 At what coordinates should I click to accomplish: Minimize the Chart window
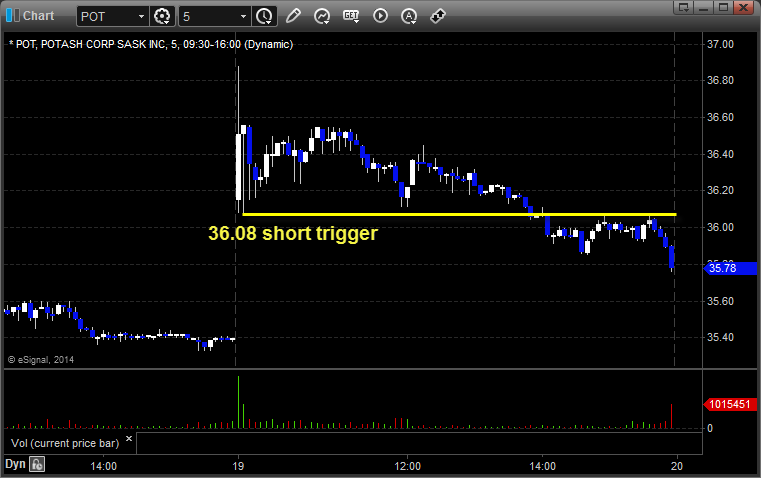704,7
